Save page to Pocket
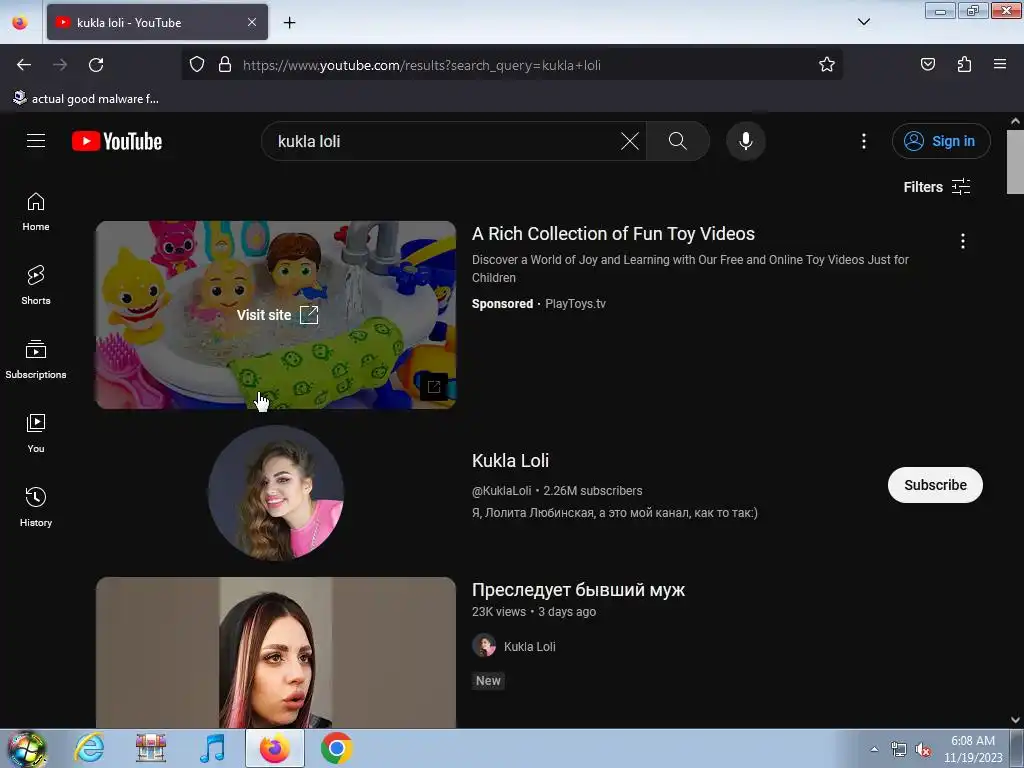 click(x=927, y=64)
